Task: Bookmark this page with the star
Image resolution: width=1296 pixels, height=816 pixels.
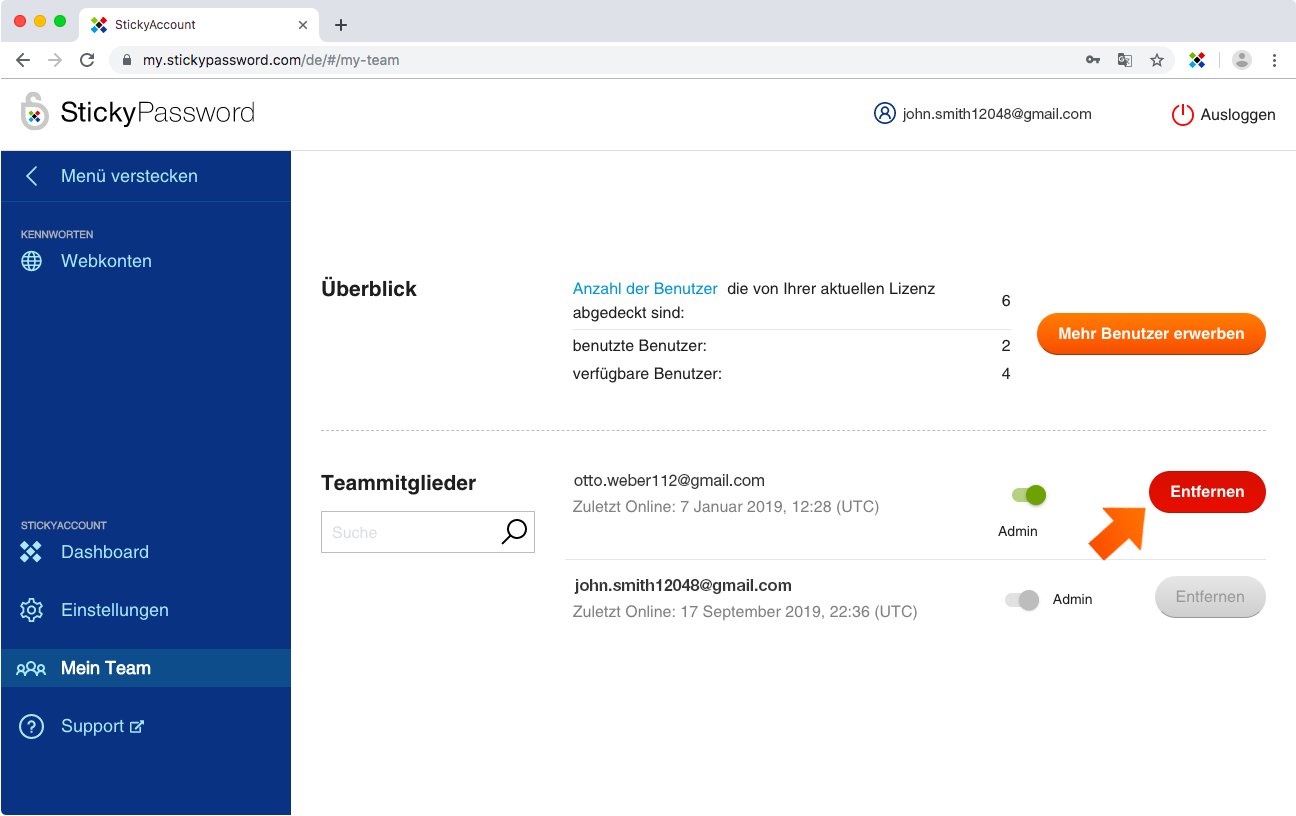Action: click(1157, 60)
